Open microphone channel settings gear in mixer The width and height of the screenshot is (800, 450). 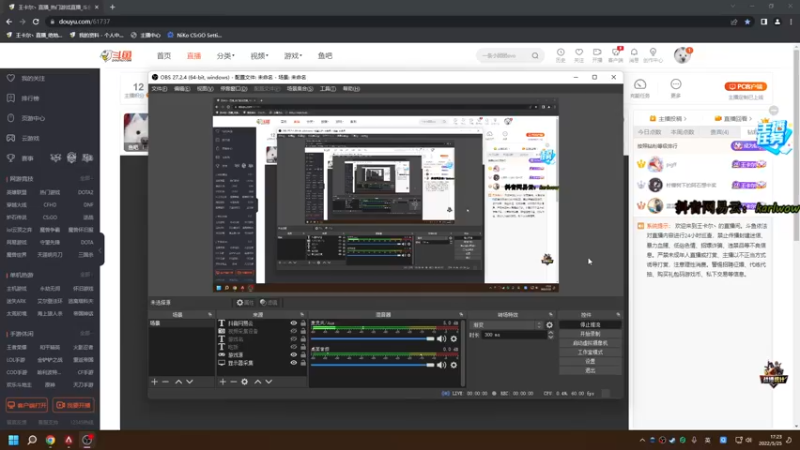(x=454, y=339)
